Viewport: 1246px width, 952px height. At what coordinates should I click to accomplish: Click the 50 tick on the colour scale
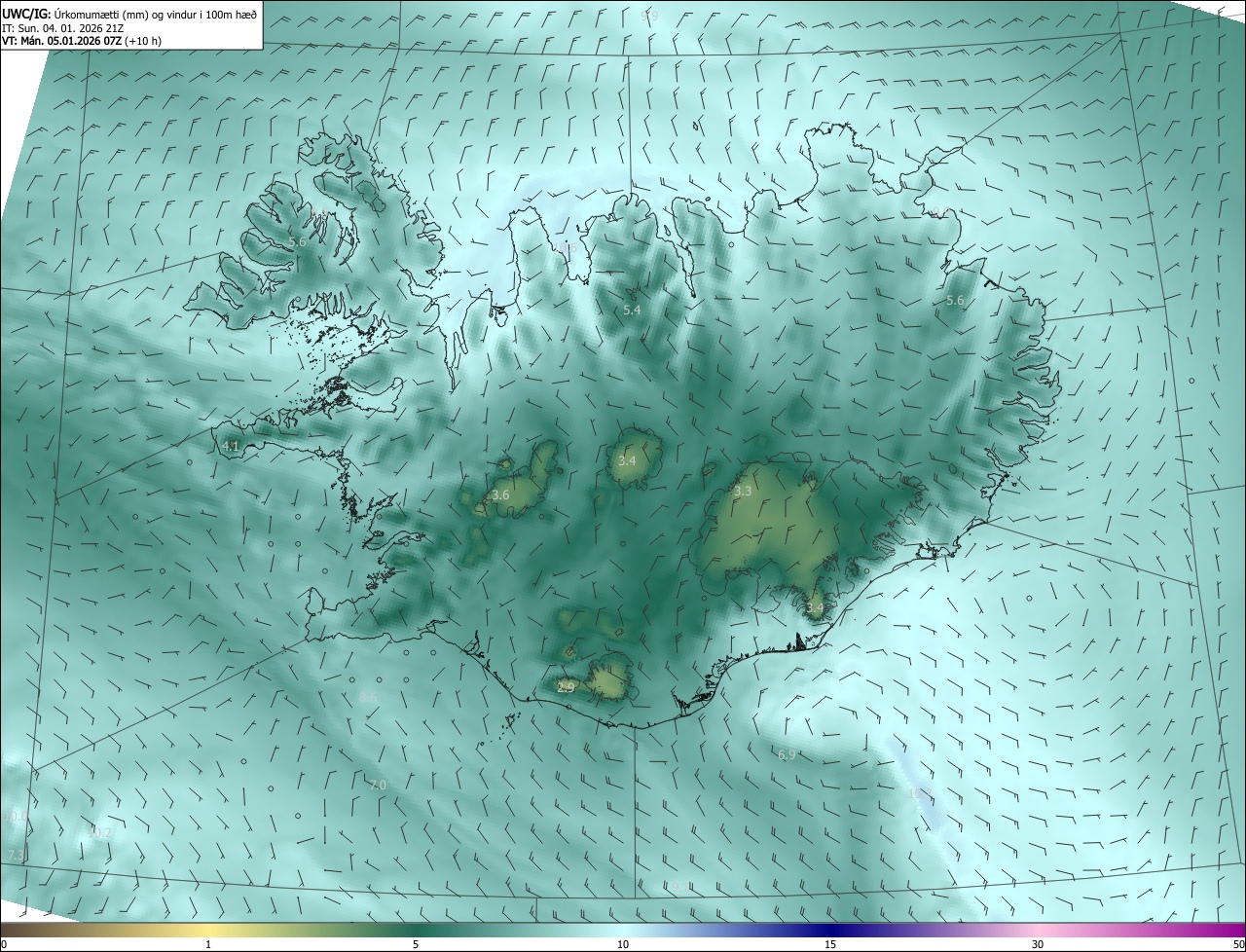tap(1238, 944)
